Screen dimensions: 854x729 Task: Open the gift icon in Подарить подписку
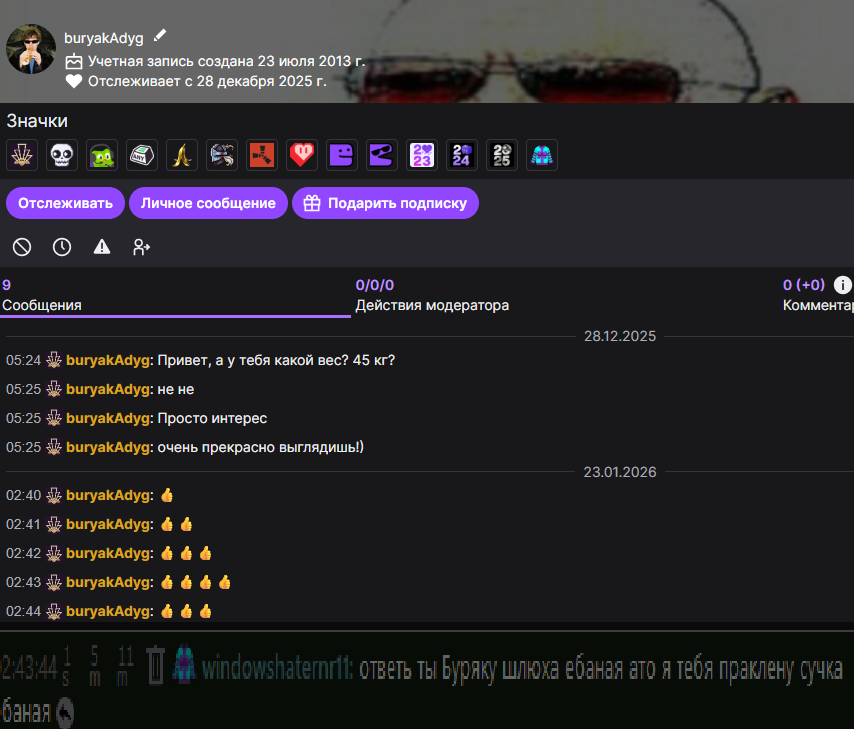tap(311, 203)
